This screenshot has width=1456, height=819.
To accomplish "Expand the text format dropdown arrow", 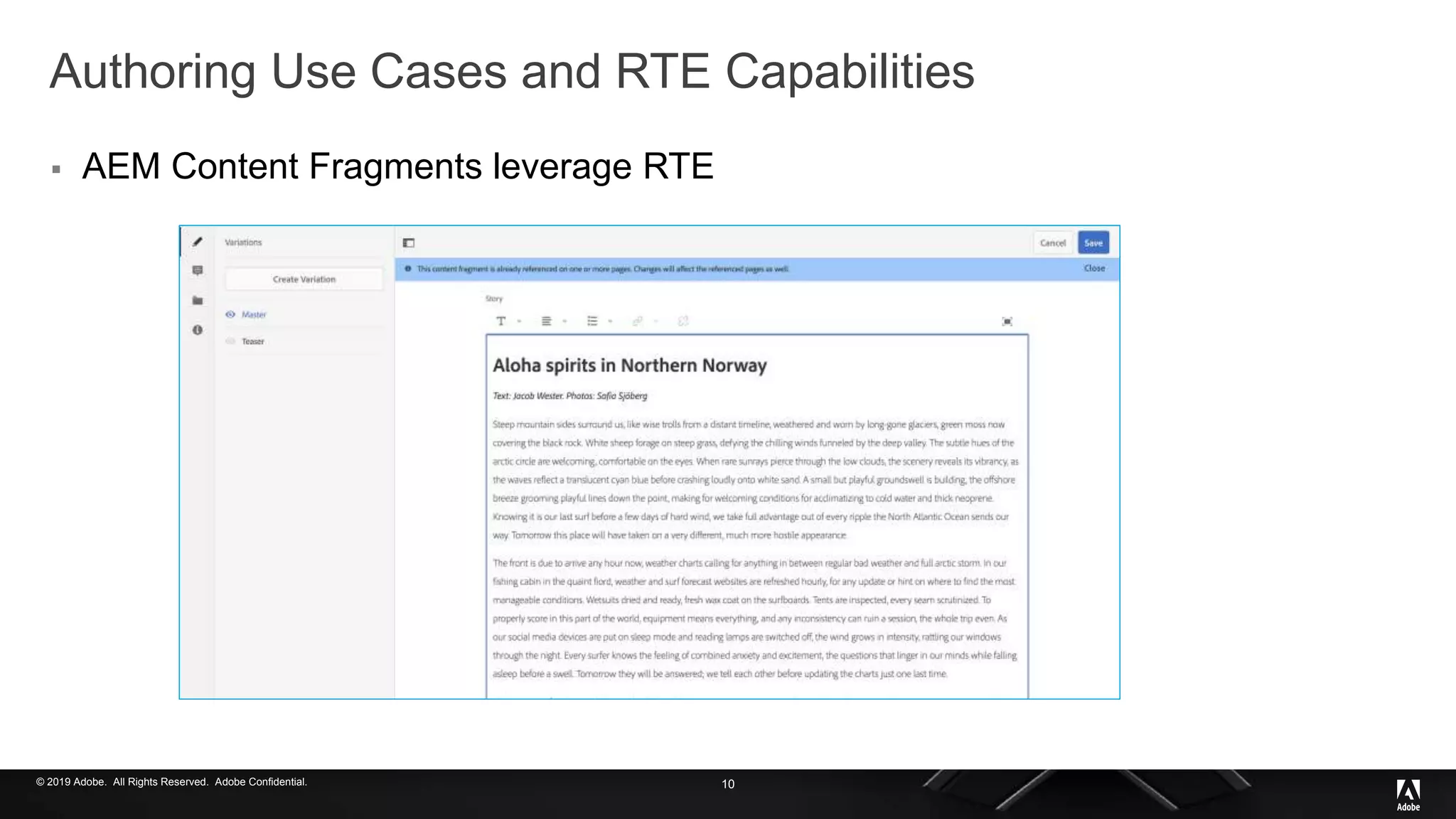I will pos(519,322).
